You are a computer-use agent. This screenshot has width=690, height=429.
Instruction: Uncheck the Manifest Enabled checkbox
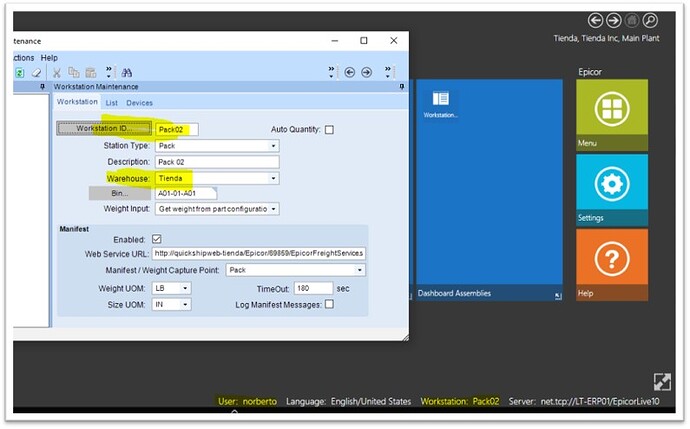tap(157, 239)
